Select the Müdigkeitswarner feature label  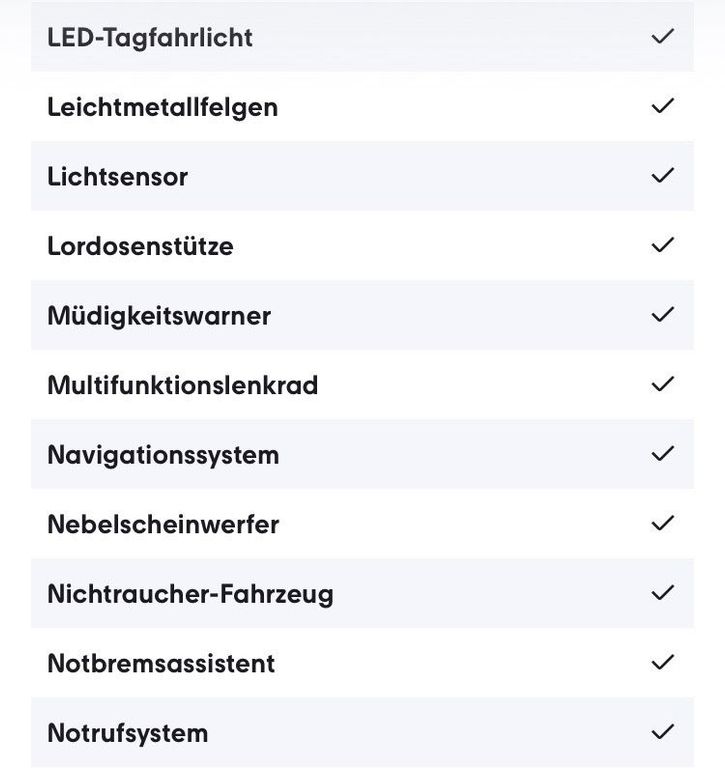tap(159, 316)
